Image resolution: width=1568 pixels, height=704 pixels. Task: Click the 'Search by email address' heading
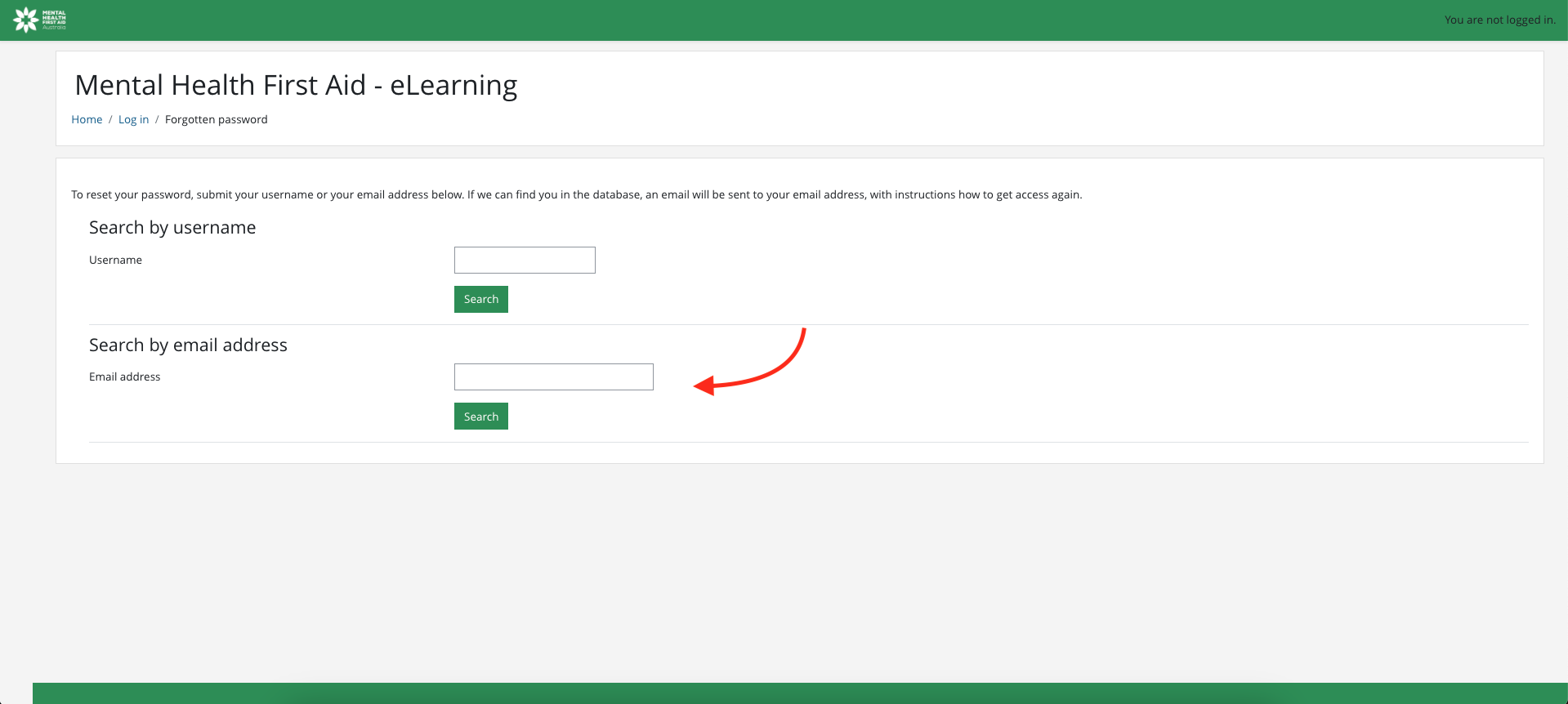tap(188, 345)
